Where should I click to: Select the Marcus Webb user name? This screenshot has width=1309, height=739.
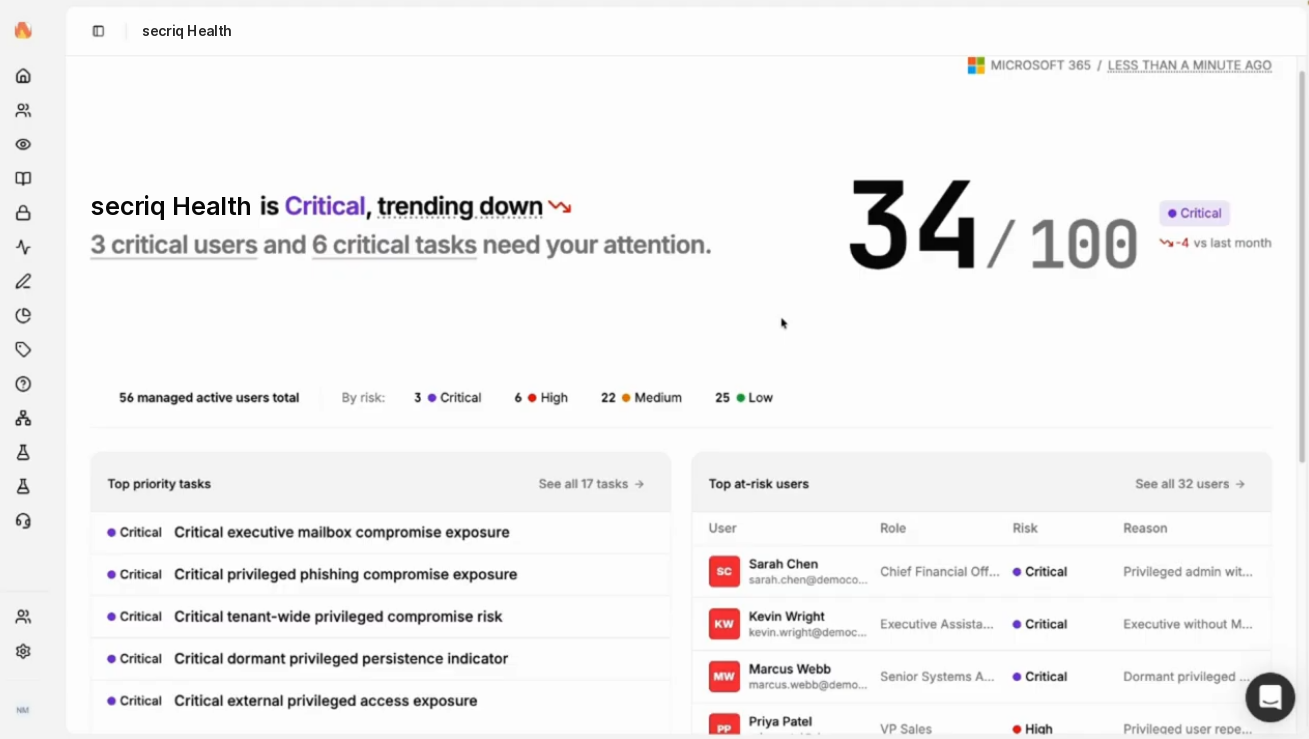[x=790, y=669]
